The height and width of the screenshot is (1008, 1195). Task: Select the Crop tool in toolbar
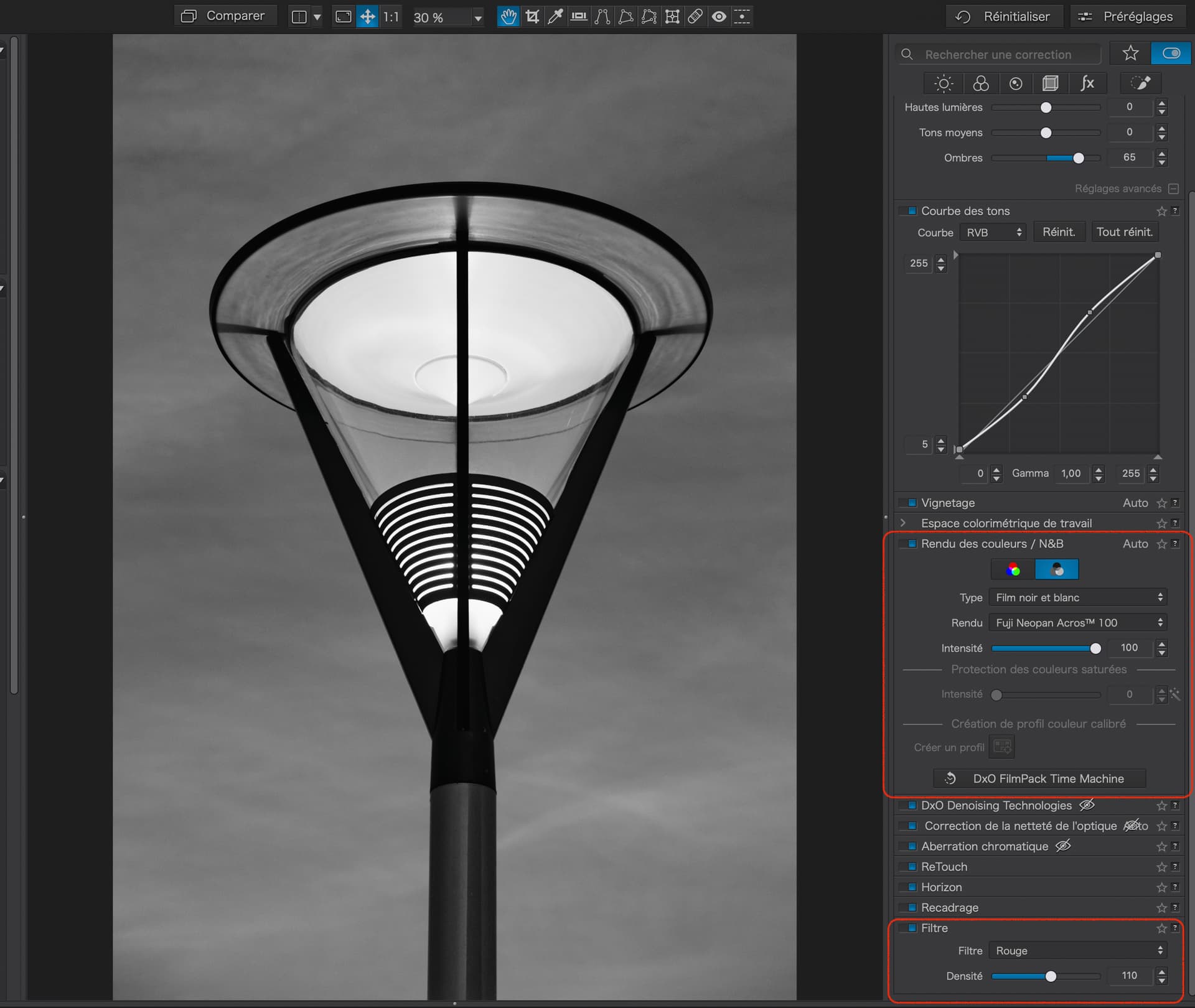(x=532, y=17)
